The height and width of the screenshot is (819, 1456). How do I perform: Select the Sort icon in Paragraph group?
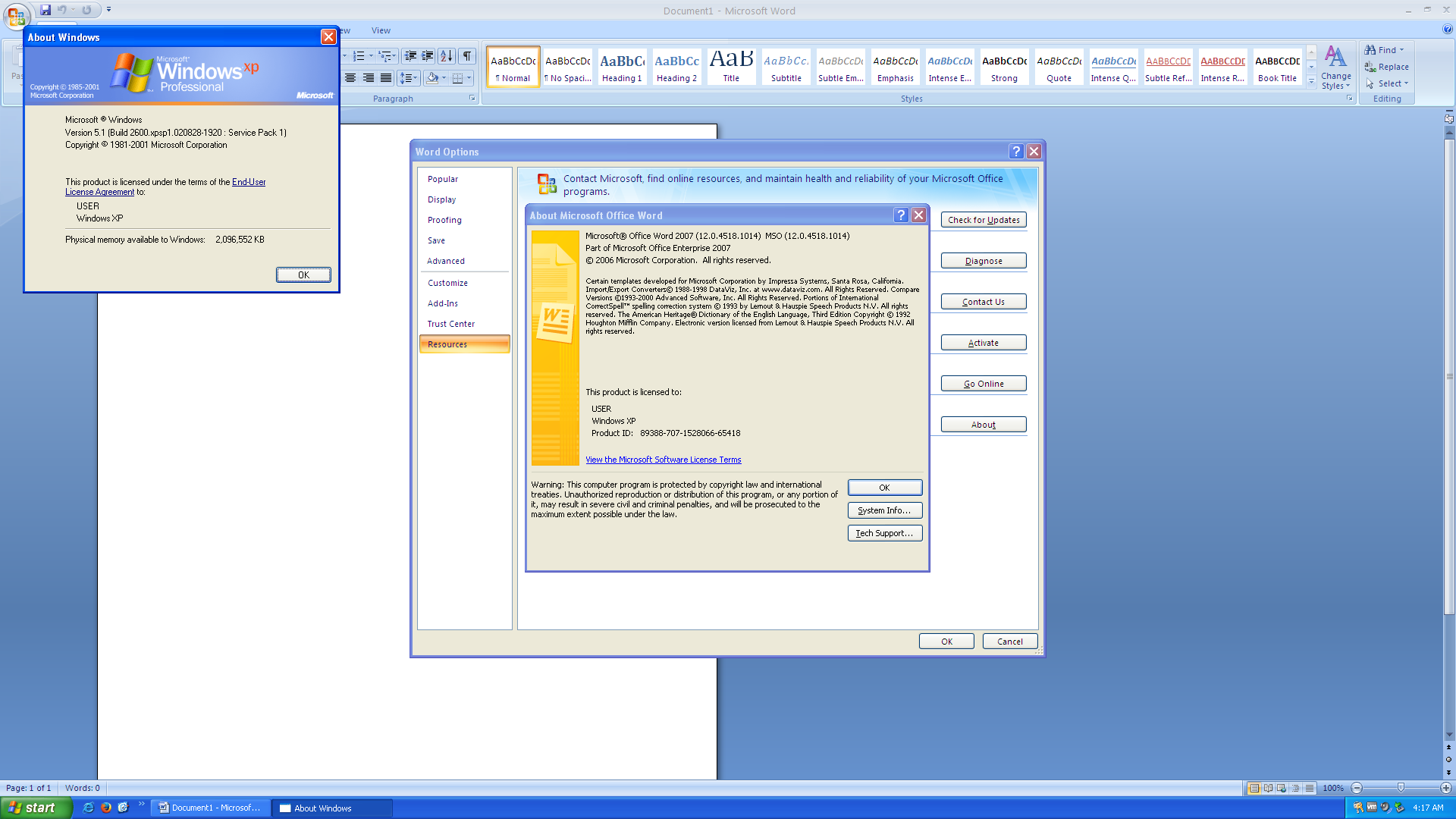pos(447,56)
